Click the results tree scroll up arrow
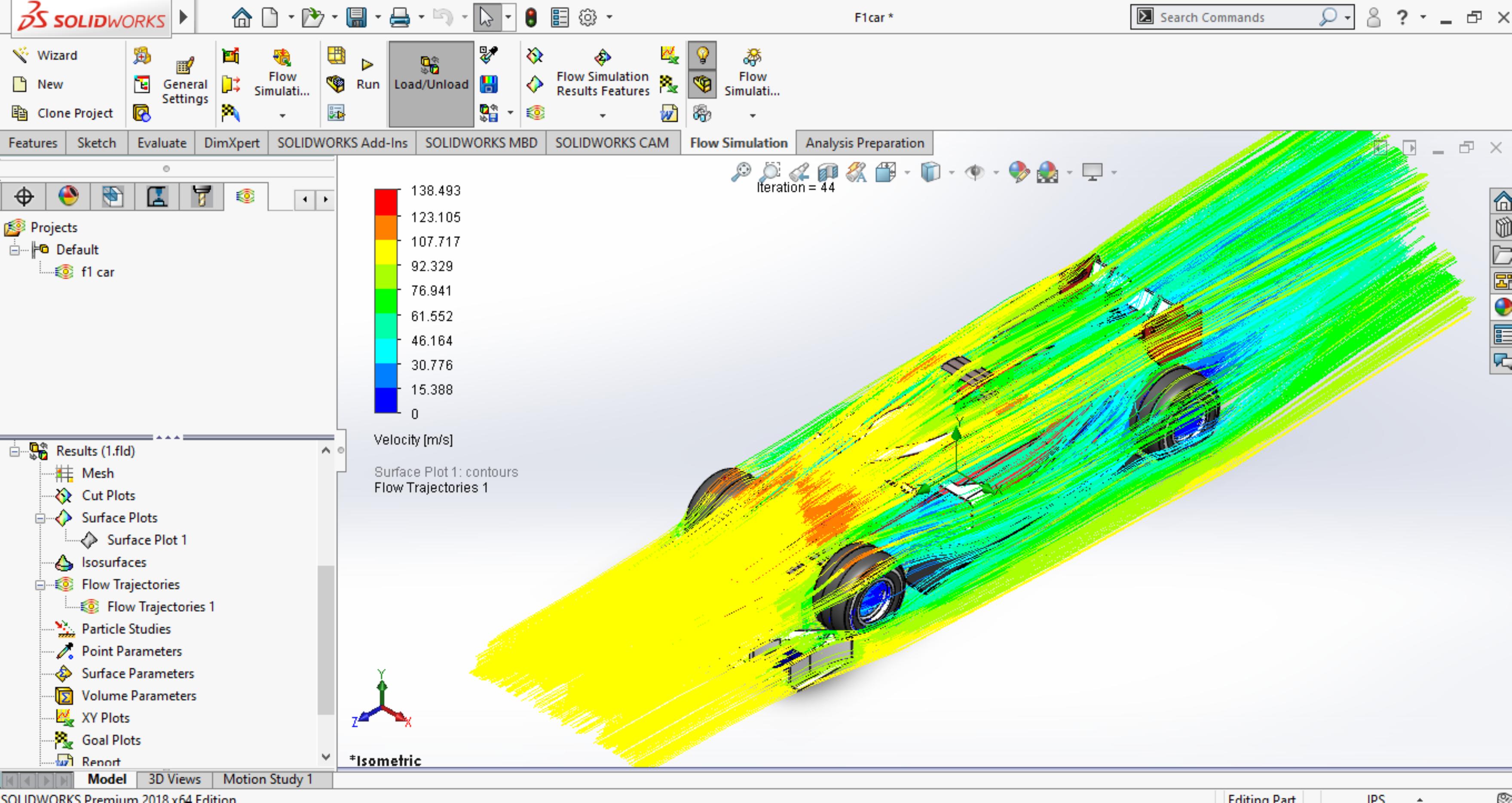Image resolution: width=1512 pixels, height=803 pixels. pyautogui.click(x=326, y=451)
